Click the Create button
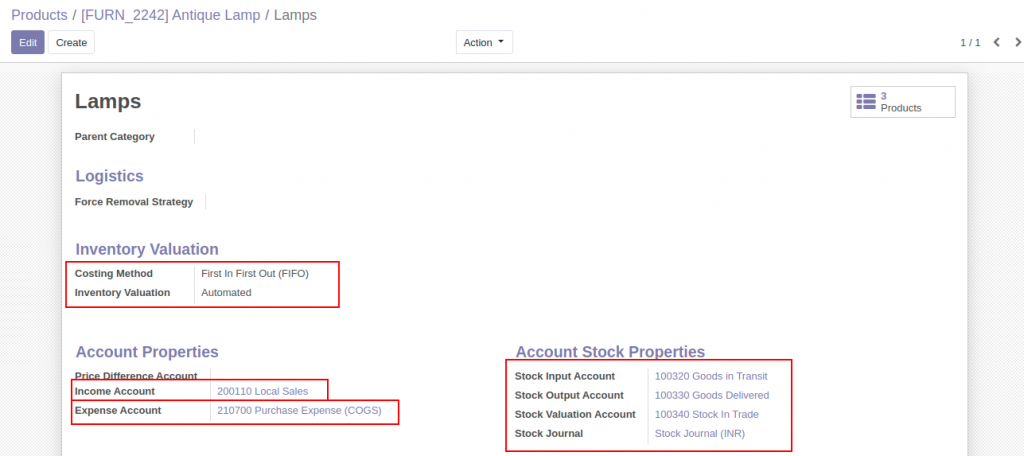 (71, 42)
